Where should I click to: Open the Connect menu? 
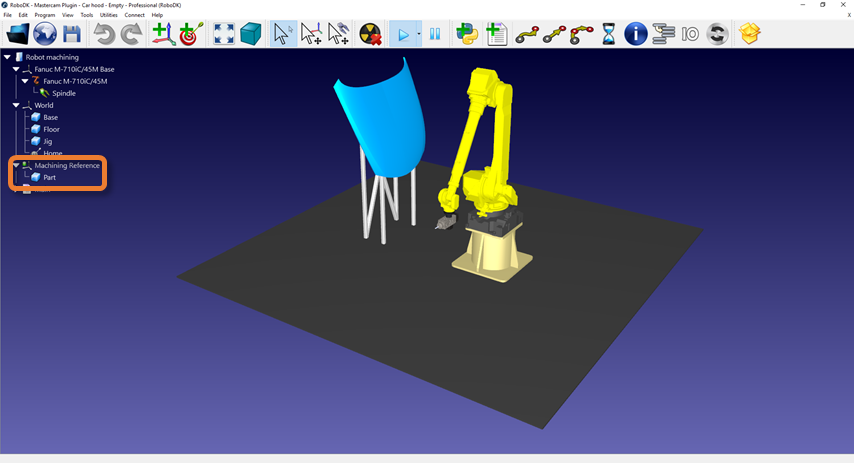(x=134, y=15)
